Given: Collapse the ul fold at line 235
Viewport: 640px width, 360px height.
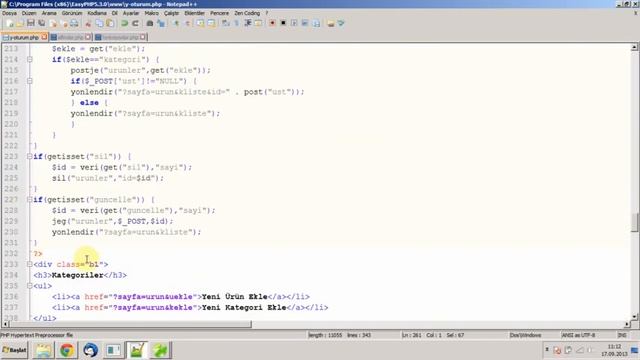Looking at the screenshot, I should pos(29,286).
